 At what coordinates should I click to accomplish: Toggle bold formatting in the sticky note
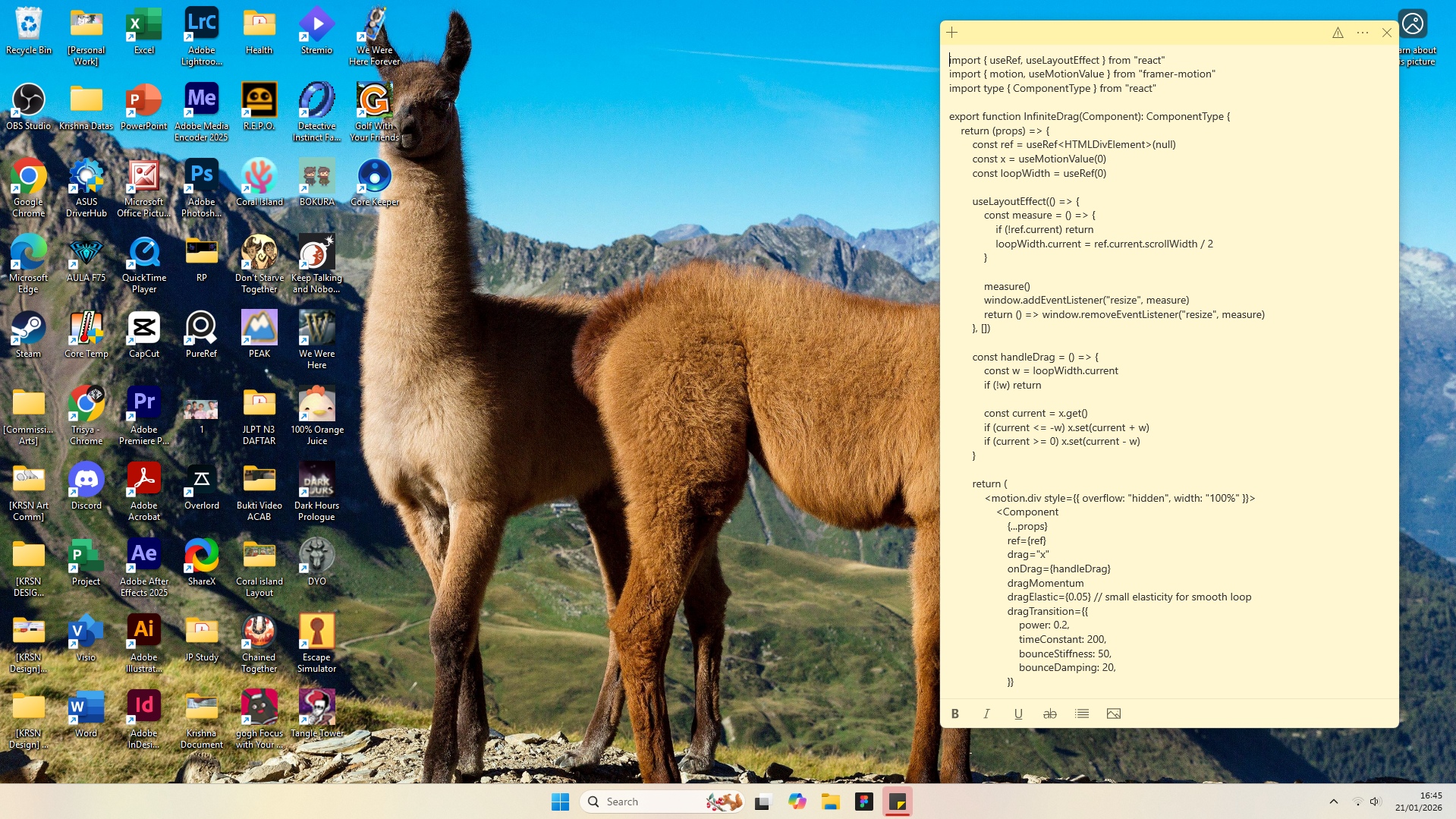coord(955,713)
